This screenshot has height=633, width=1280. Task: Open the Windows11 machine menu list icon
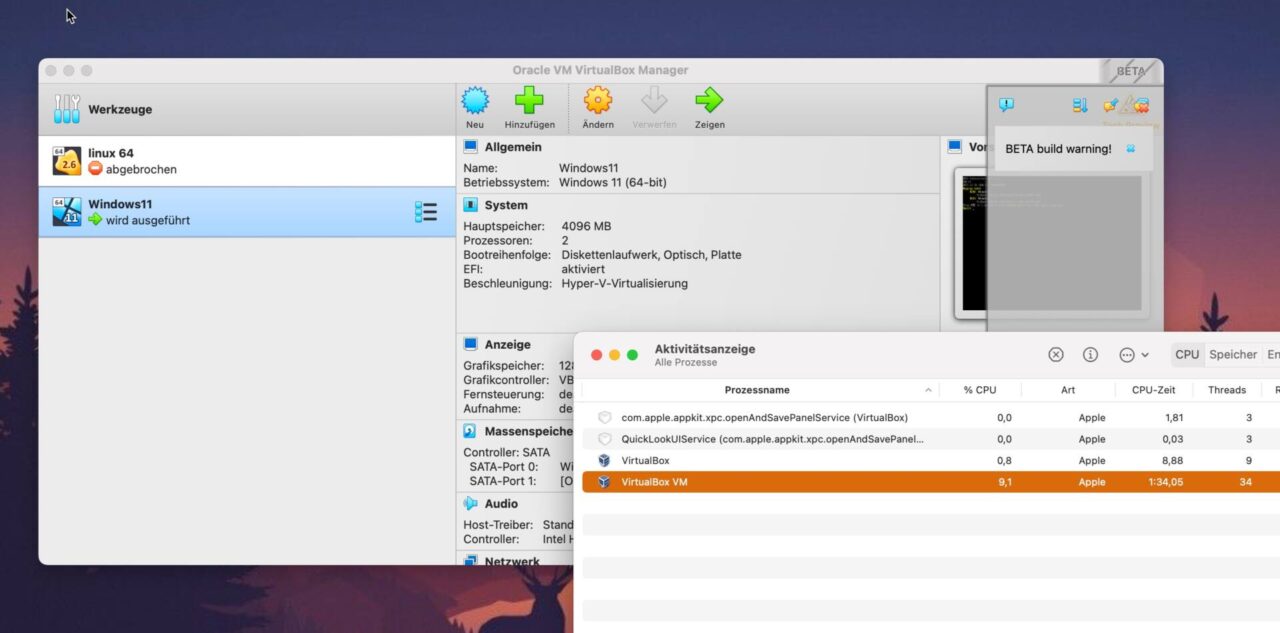coord(426,212)
